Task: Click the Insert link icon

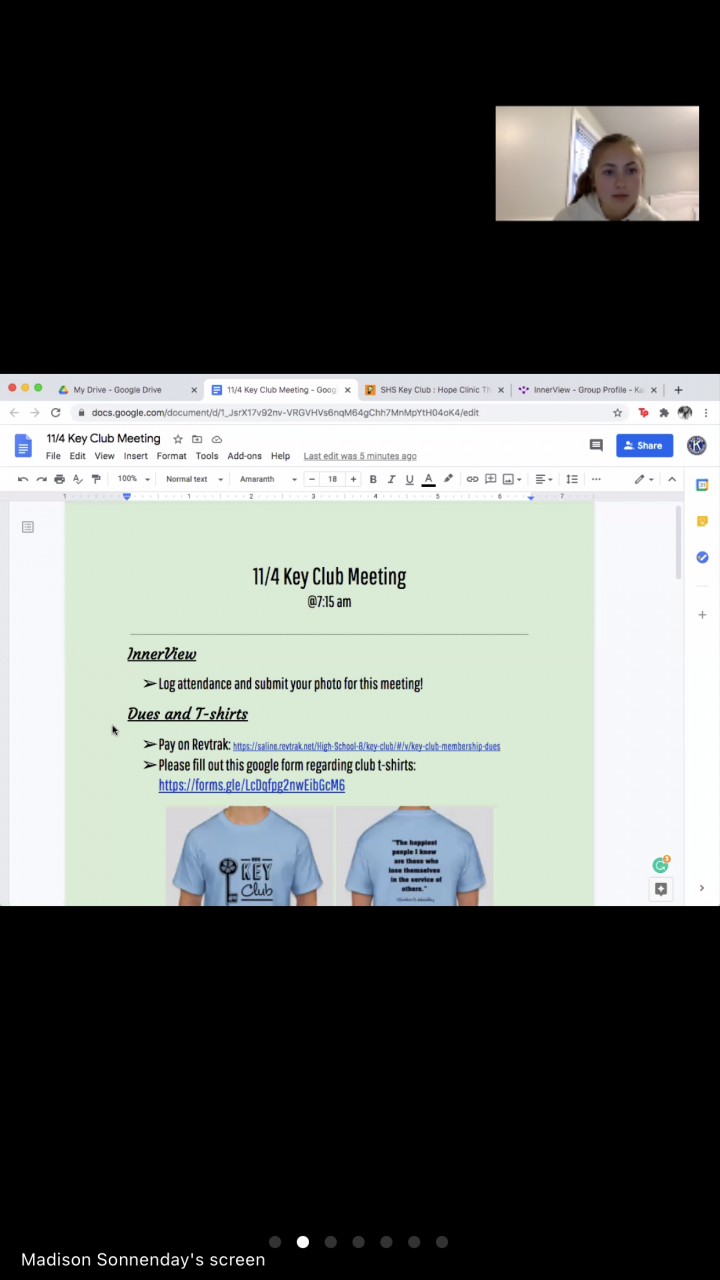Action: coord(472,479)
